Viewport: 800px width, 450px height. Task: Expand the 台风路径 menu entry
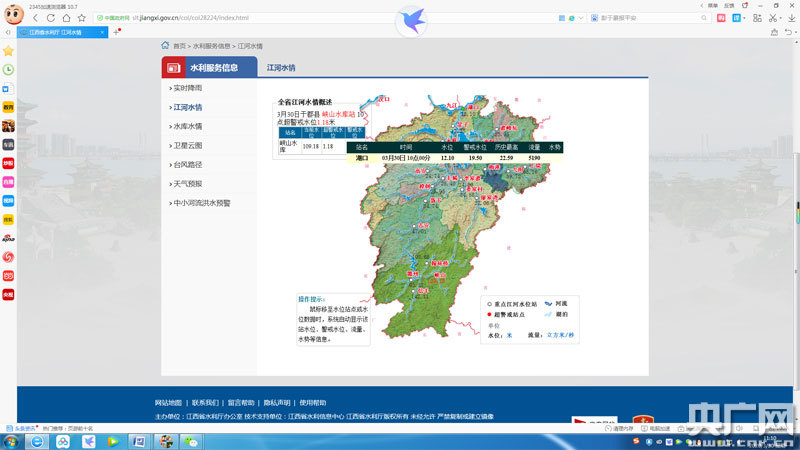click(x=187, y=164)
